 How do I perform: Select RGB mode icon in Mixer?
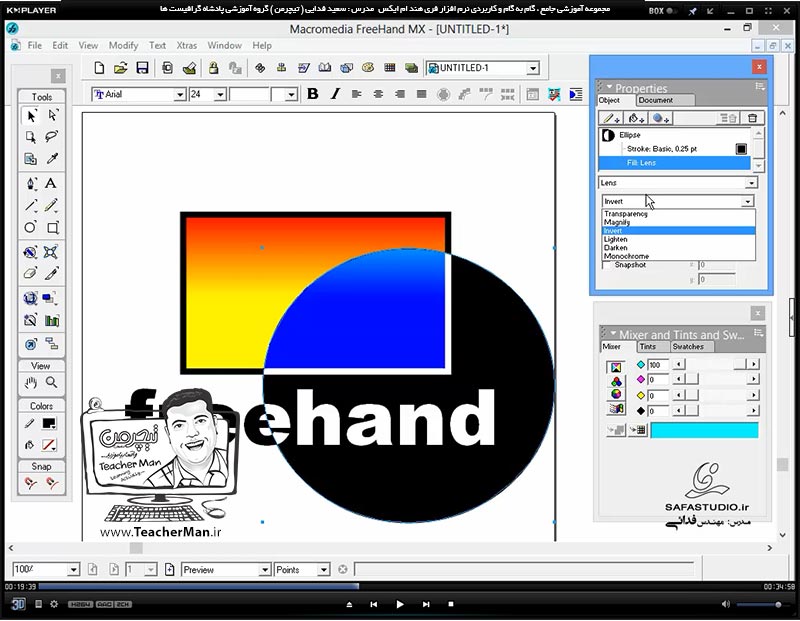616,381
